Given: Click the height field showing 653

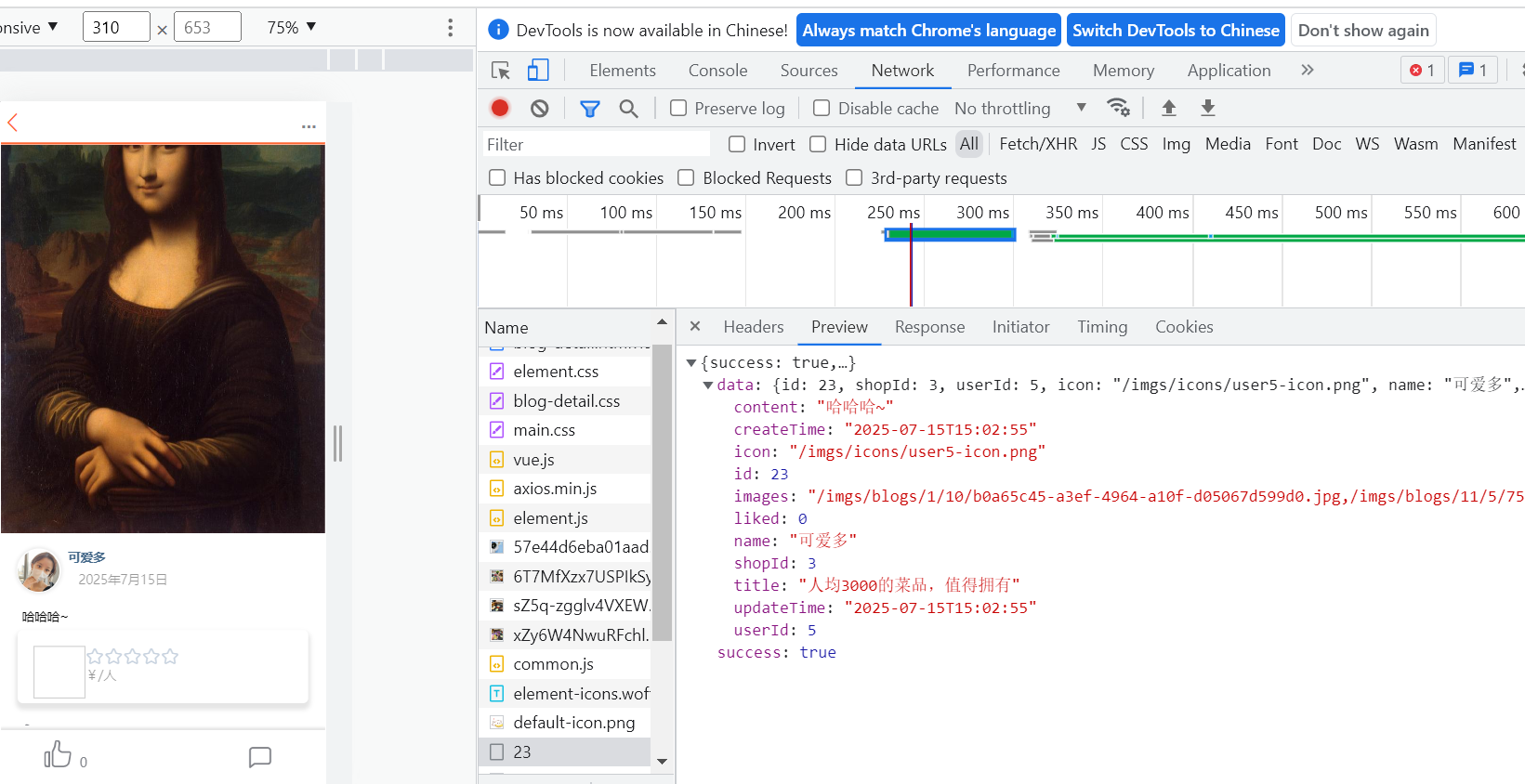Looking at the screenshot, I should point(207,27).
